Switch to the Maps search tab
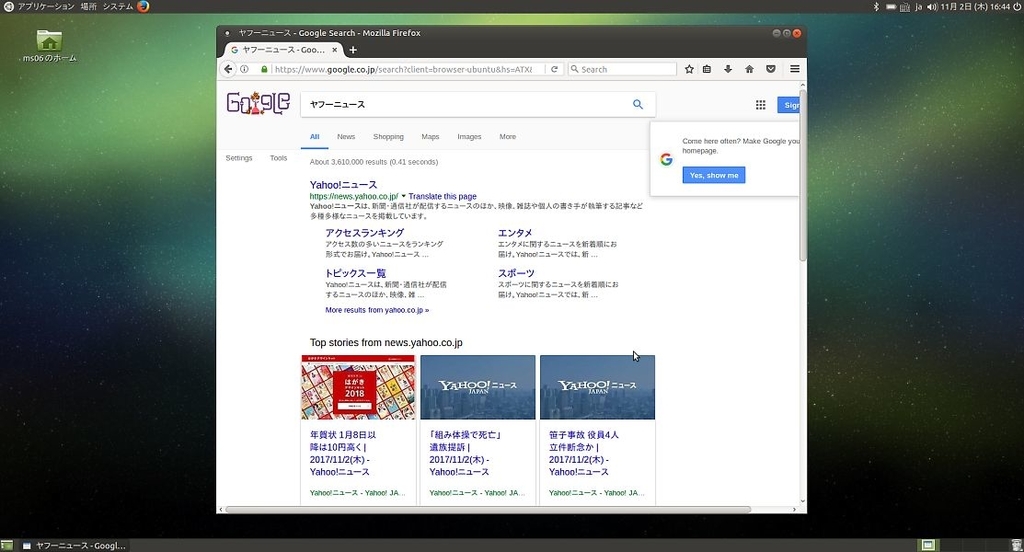 pyautogui.click(x=430, y=137)
